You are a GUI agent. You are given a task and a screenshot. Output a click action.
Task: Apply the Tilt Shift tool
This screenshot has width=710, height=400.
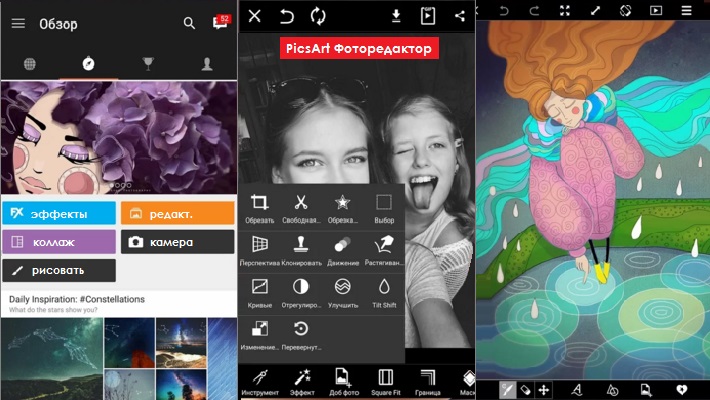pyautogui.click(x=383, y=292)
